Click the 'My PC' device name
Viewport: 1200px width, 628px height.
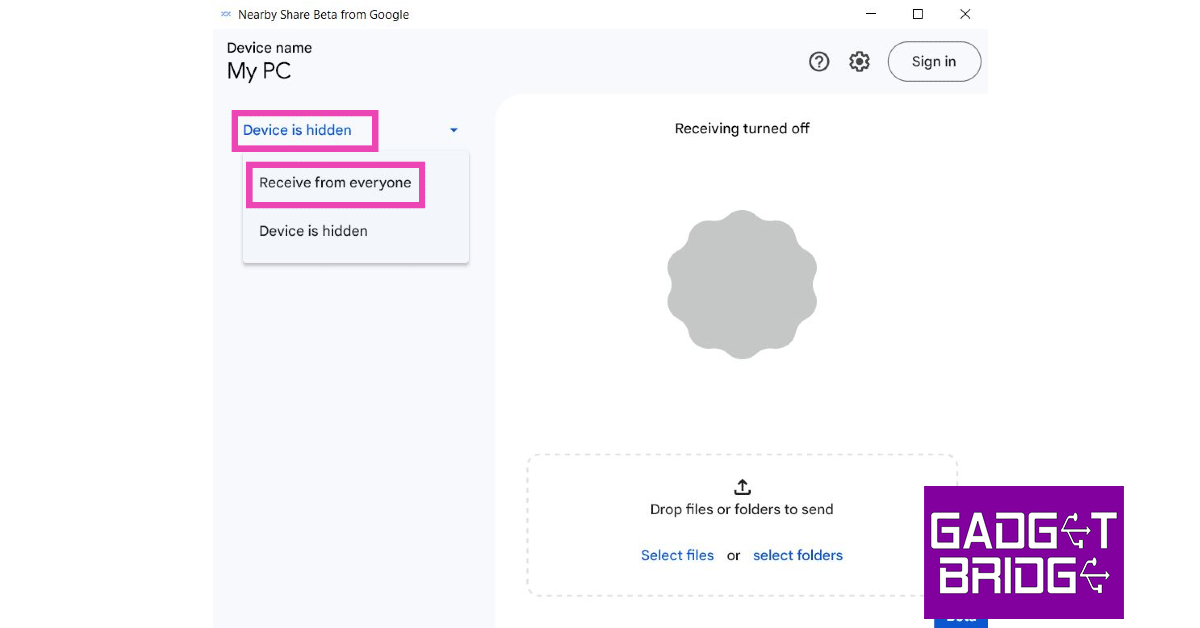point(259,72)
